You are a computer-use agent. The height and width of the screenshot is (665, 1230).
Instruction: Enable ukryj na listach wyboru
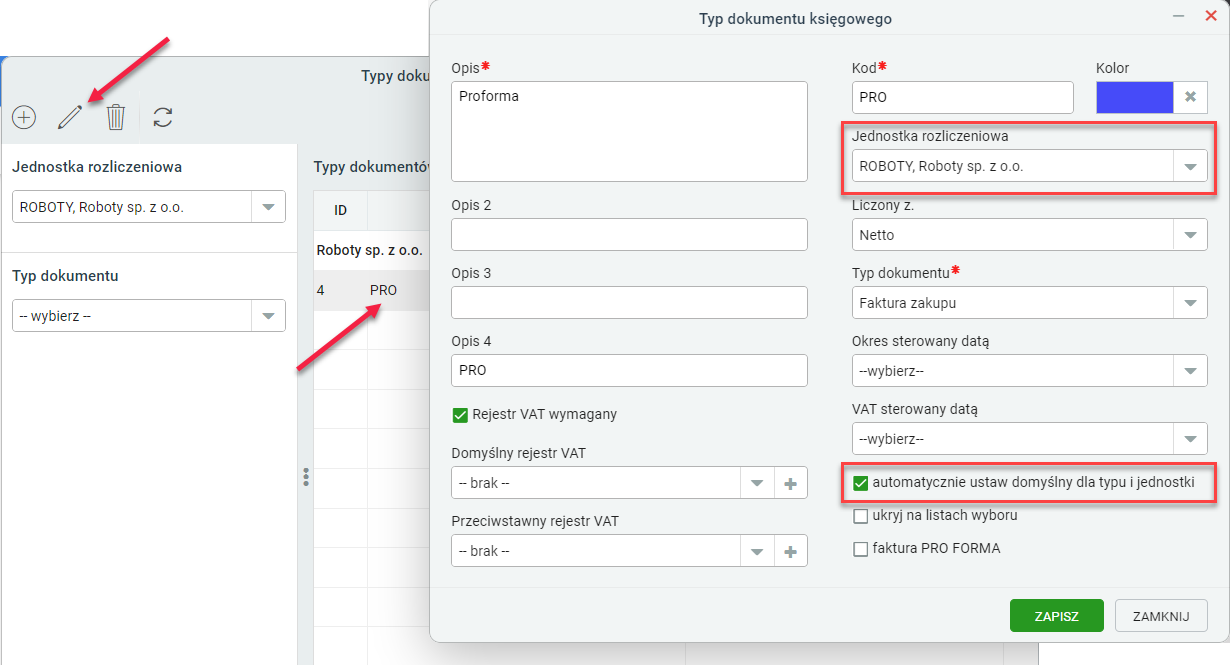[860, 516]
